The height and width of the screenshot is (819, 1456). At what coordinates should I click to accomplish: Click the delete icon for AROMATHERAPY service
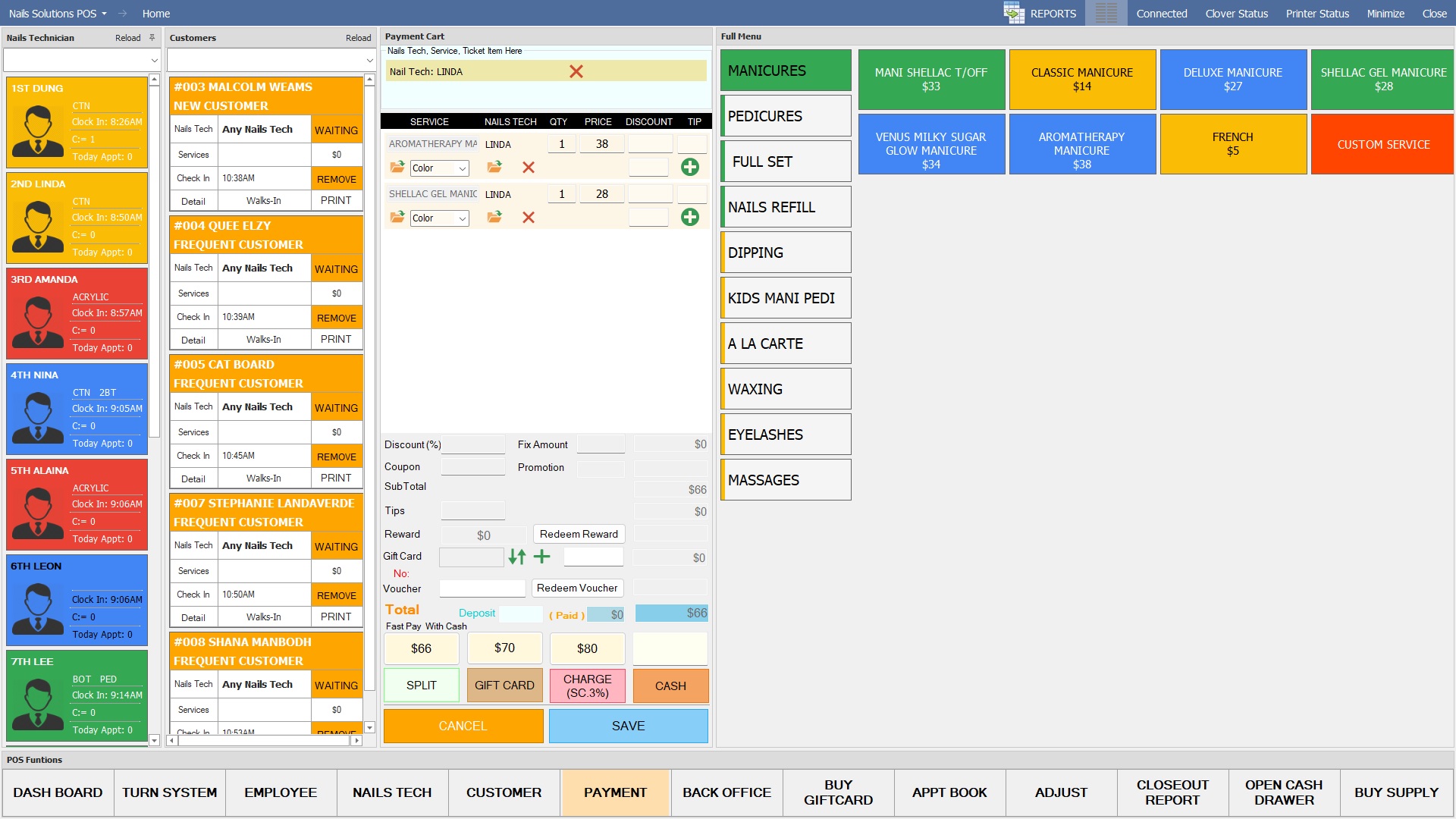coord(527,167)
